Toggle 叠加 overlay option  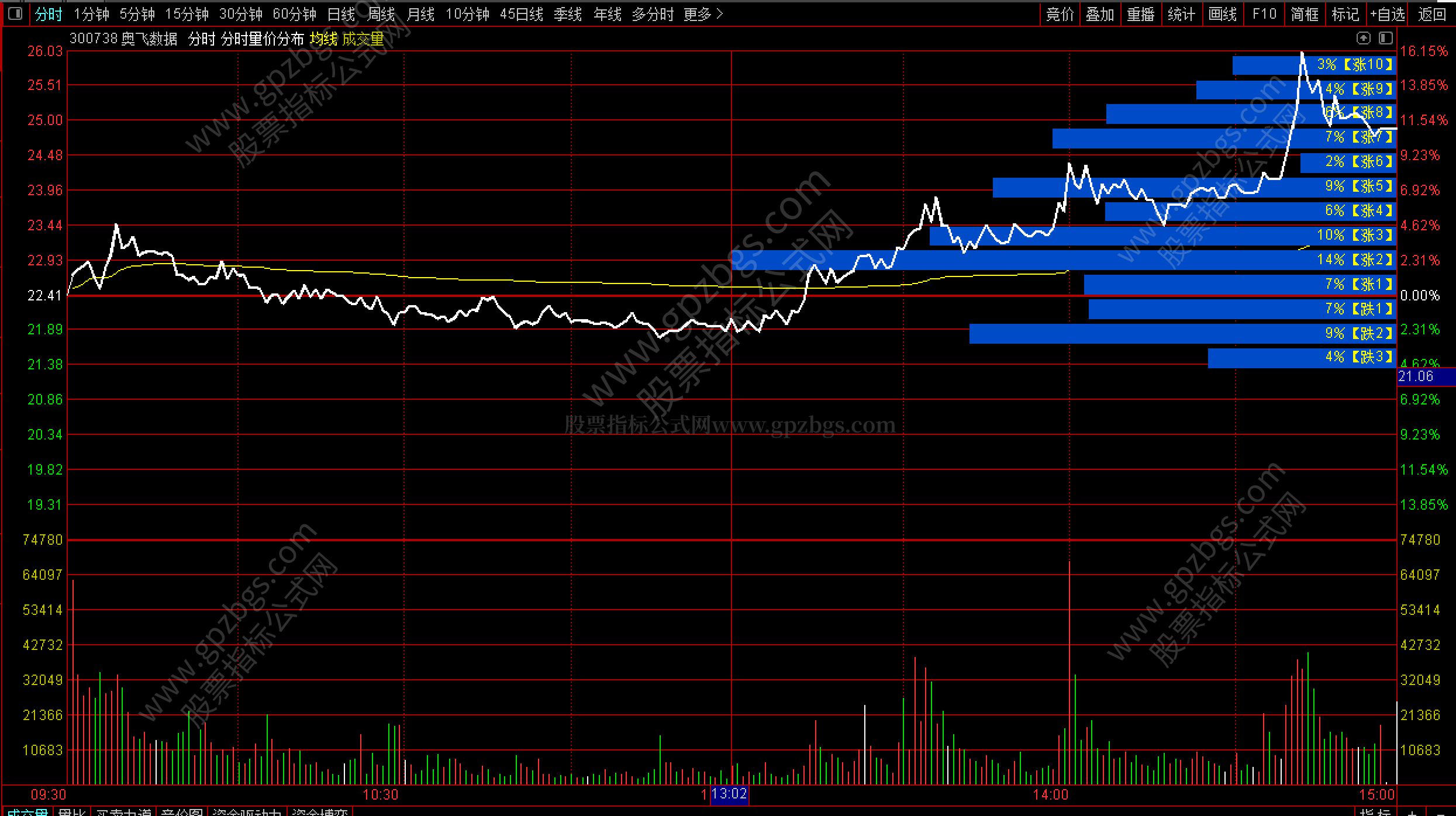pos(1100,14)
